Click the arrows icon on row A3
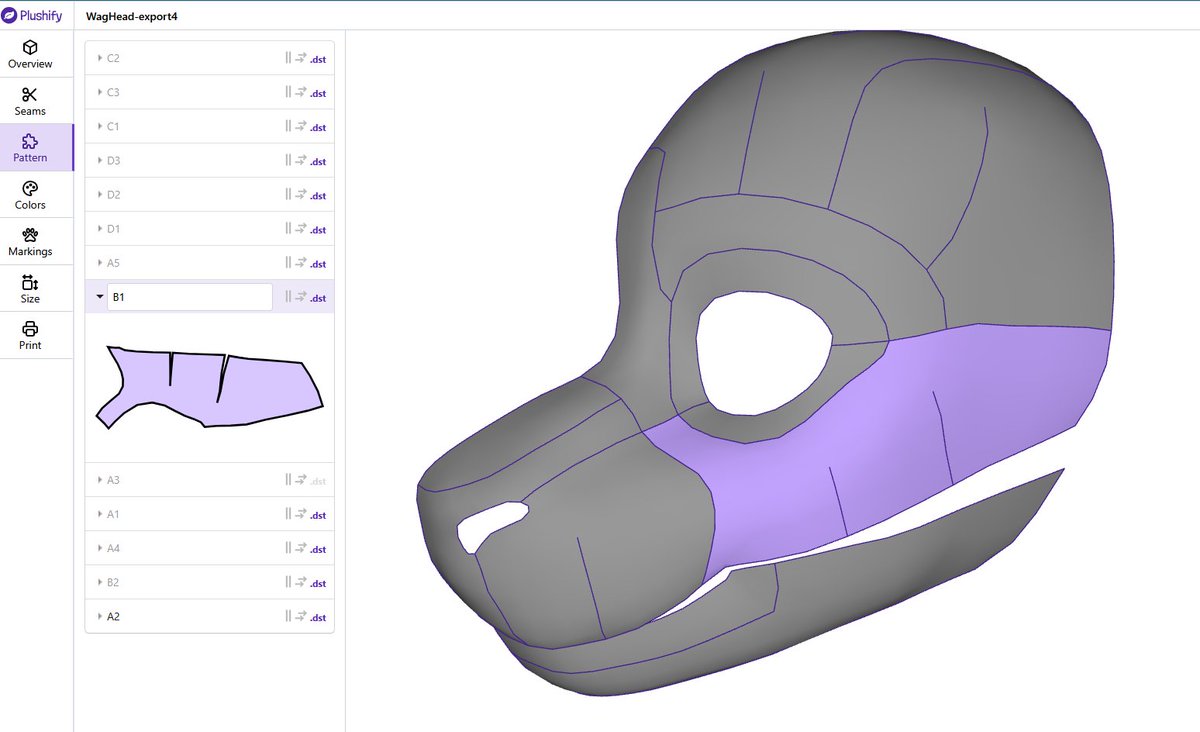The width and height of the screenshot is (1200, 732). click(x=300, y=480)
